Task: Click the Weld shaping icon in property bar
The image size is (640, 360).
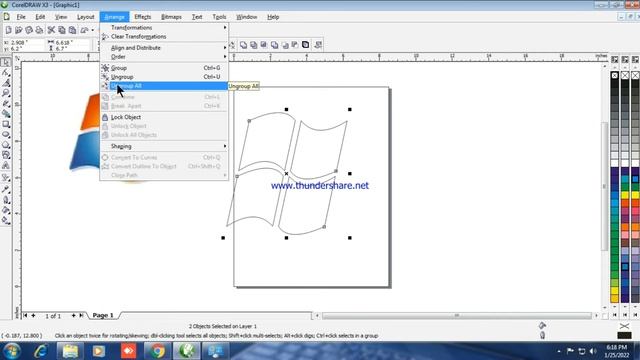Action: [243, 45]
